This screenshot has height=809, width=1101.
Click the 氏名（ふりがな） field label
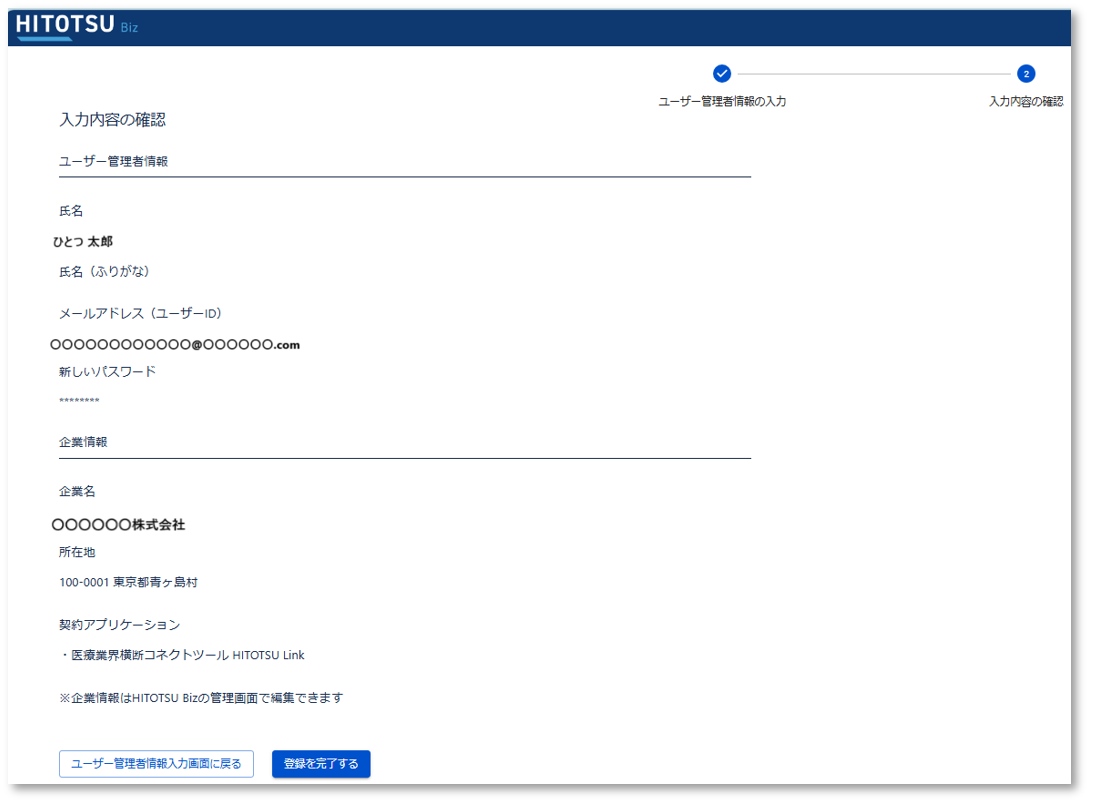pyautogui.click(x=104, y=271)
